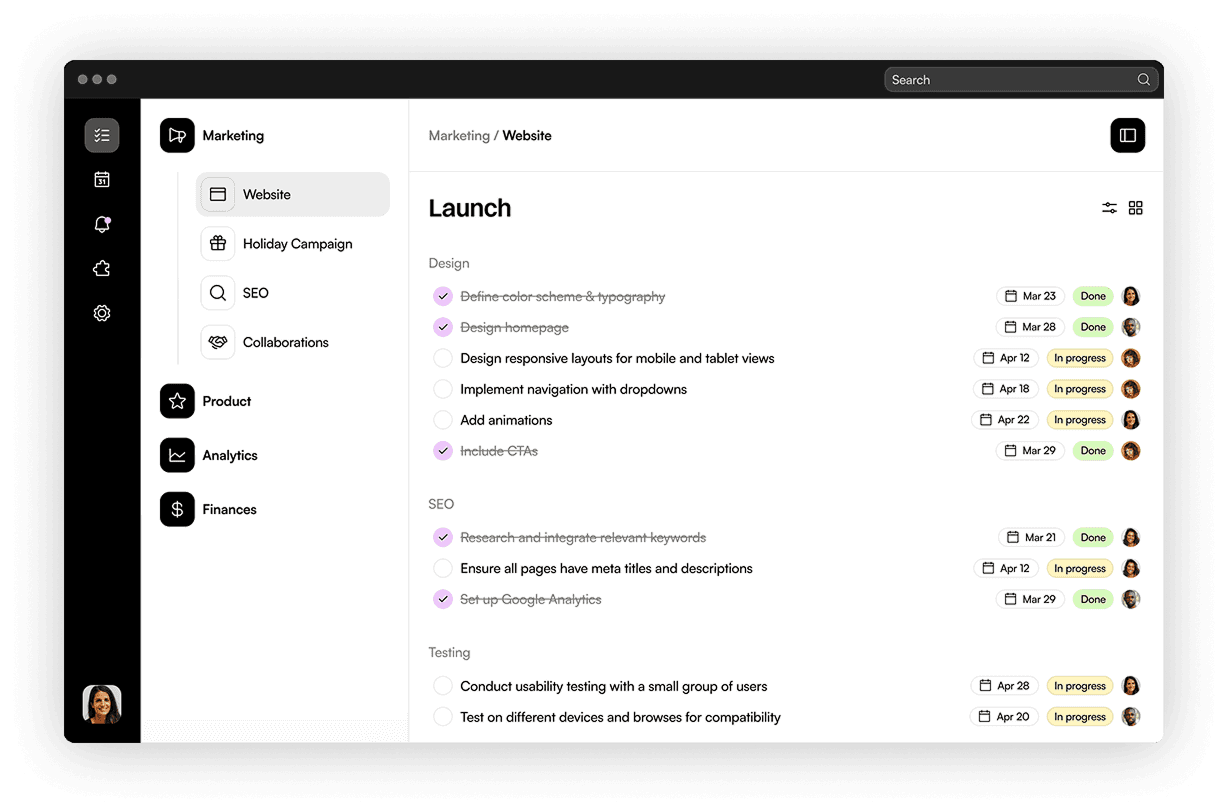Switch to the SEO page under Marketing
This screenshot has width=1228, height=811.
[256, 292]
